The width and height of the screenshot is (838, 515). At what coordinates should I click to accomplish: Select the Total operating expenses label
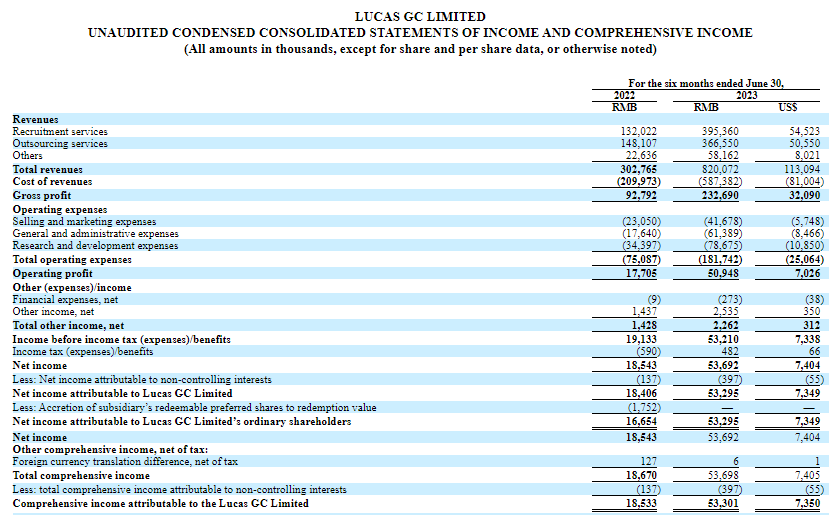(x=72, y=260)
